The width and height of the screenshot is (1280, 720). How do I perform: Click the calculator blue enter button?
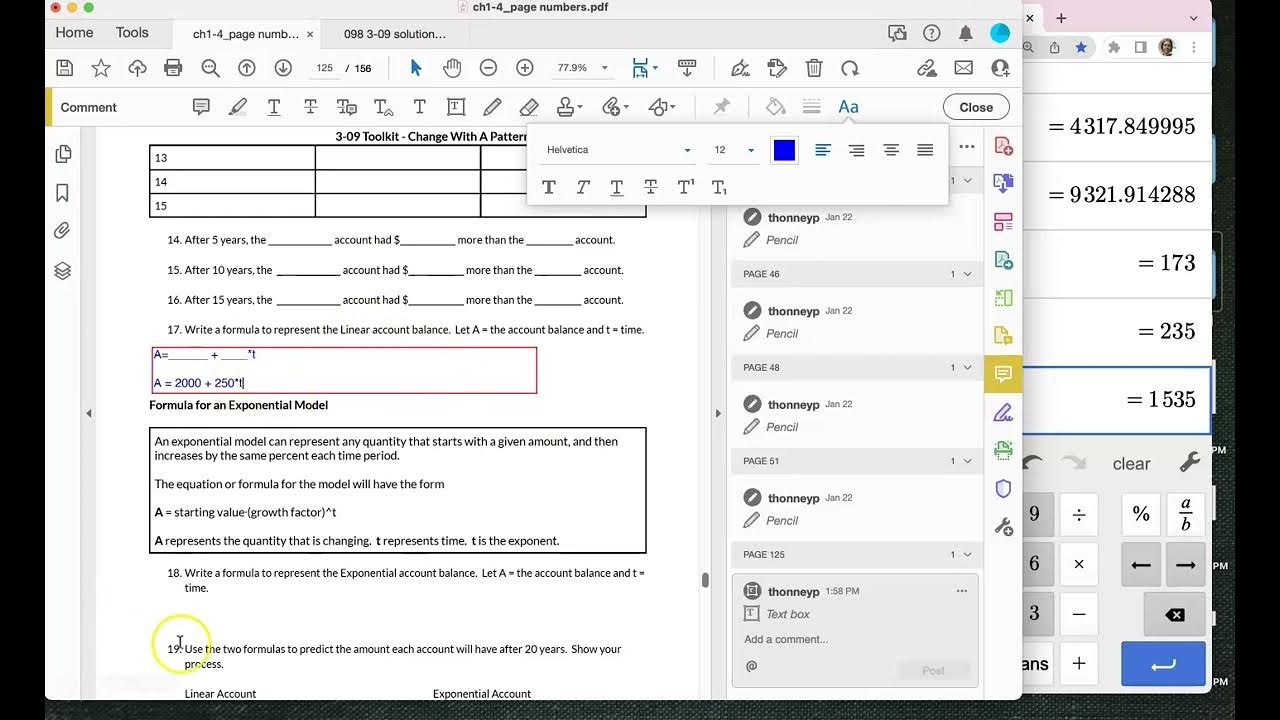tap(1163, 664)
